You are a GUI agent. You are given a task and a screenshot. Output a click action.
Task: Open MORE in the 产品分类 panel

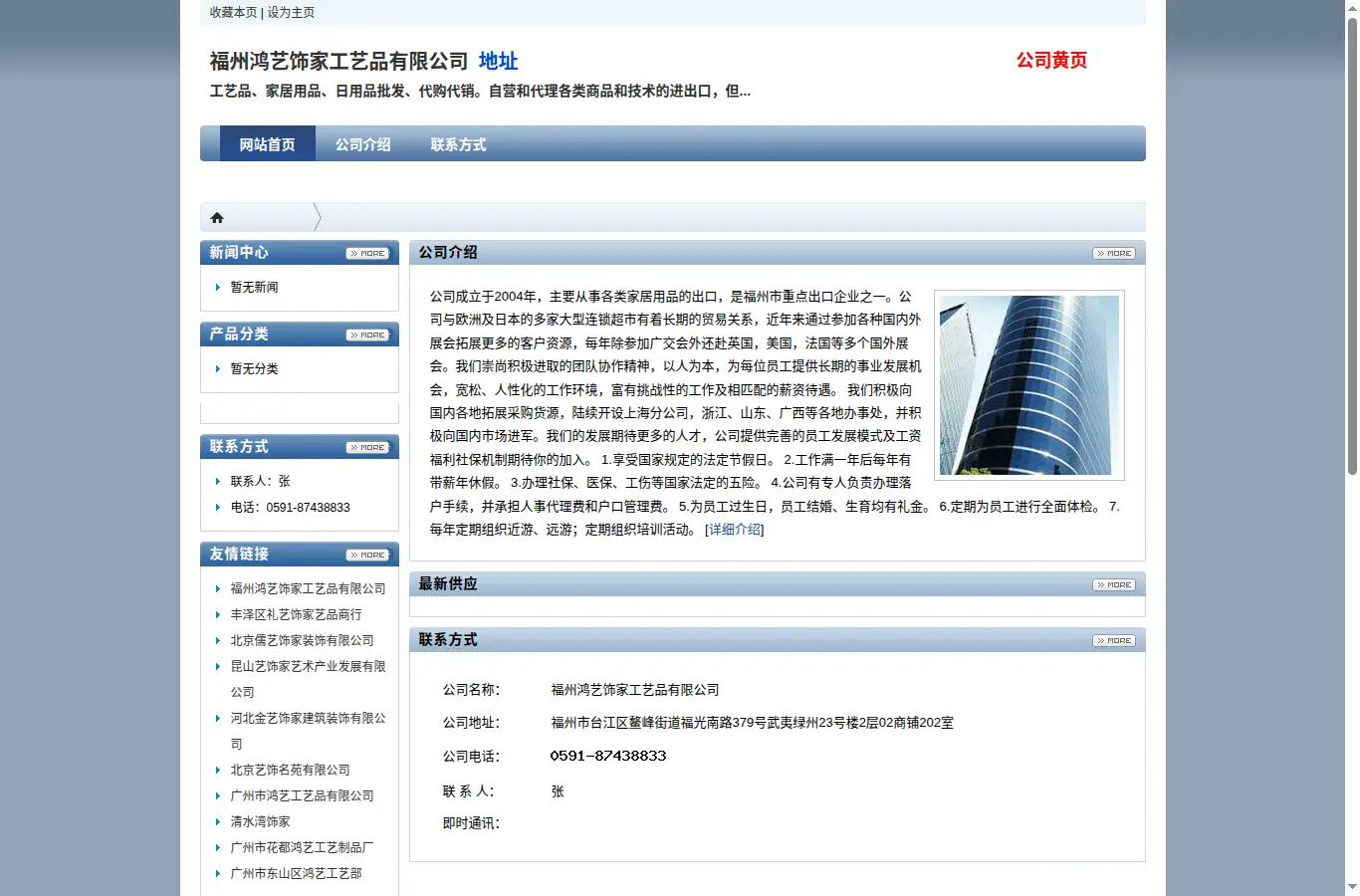[x=367, y=336]
